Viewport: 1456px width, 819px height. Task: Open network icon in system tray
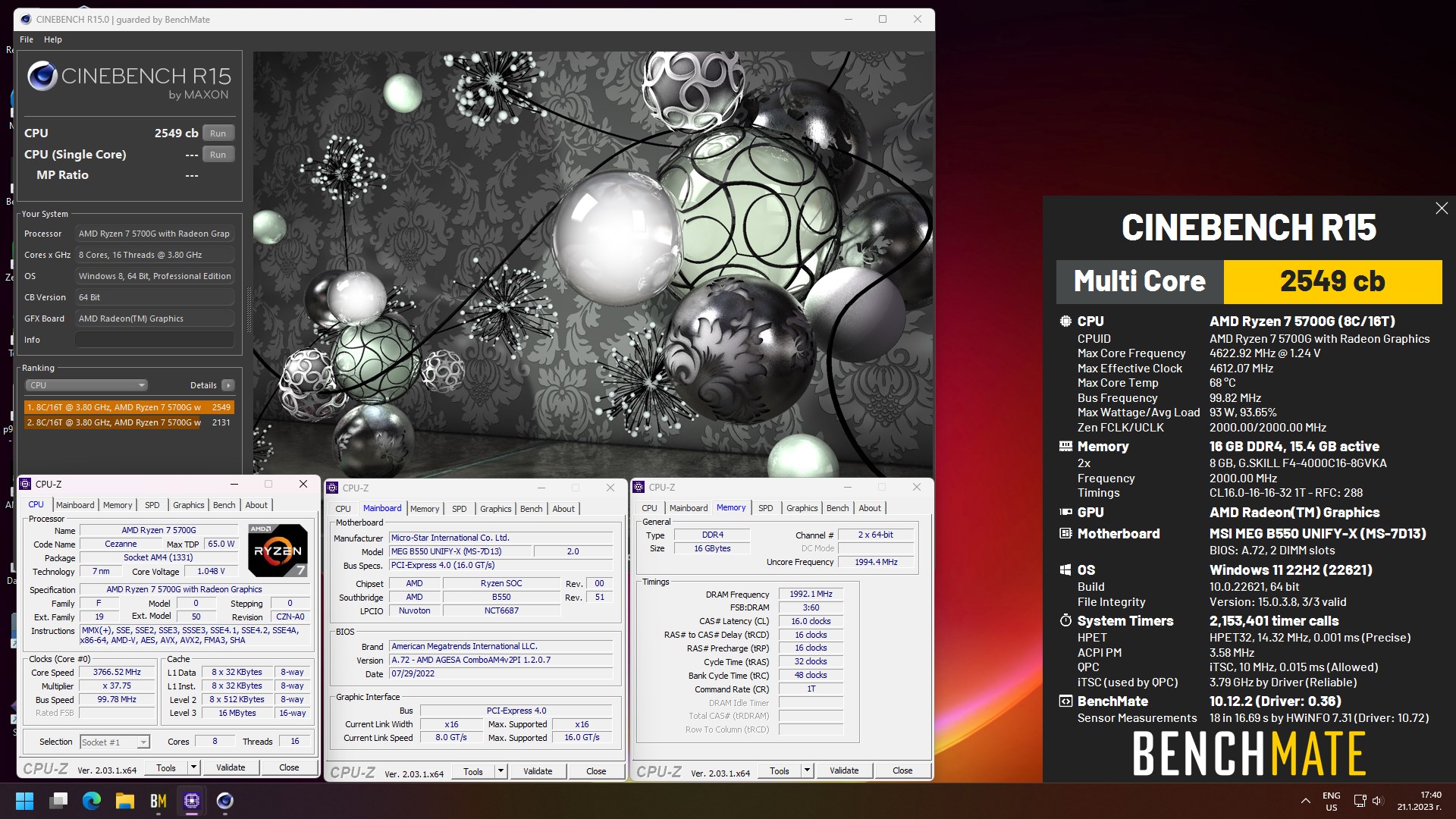point(1360,801)
